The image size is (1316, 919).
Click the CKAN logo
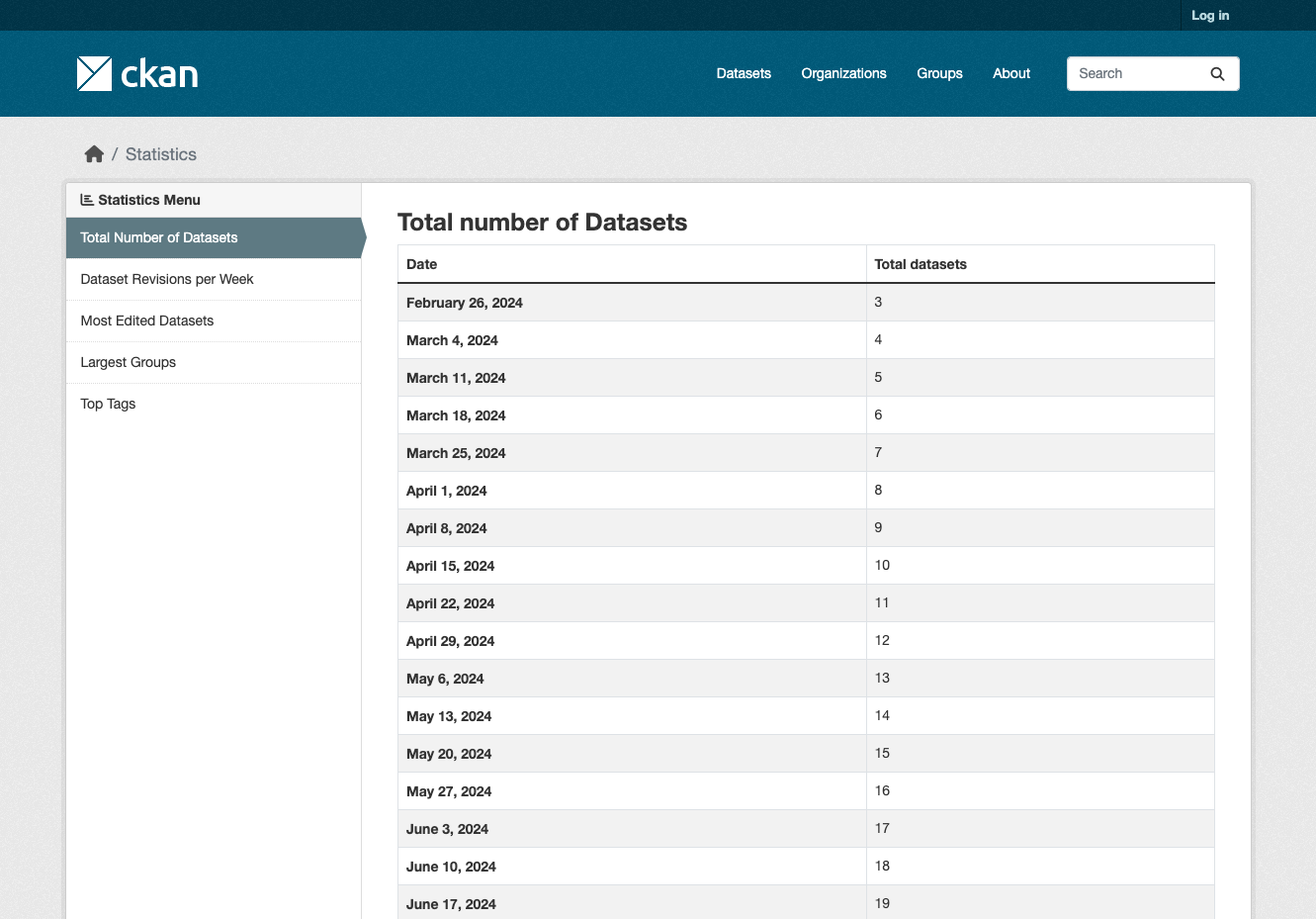(137, 73)
